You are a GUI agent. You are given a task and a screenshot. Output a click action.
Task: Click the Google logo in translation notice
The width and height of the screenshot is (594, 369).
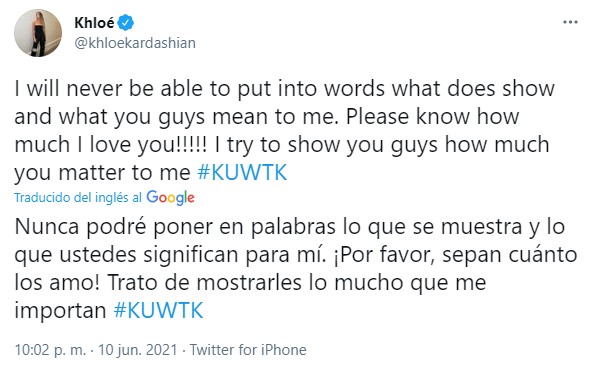pos(170,197)
